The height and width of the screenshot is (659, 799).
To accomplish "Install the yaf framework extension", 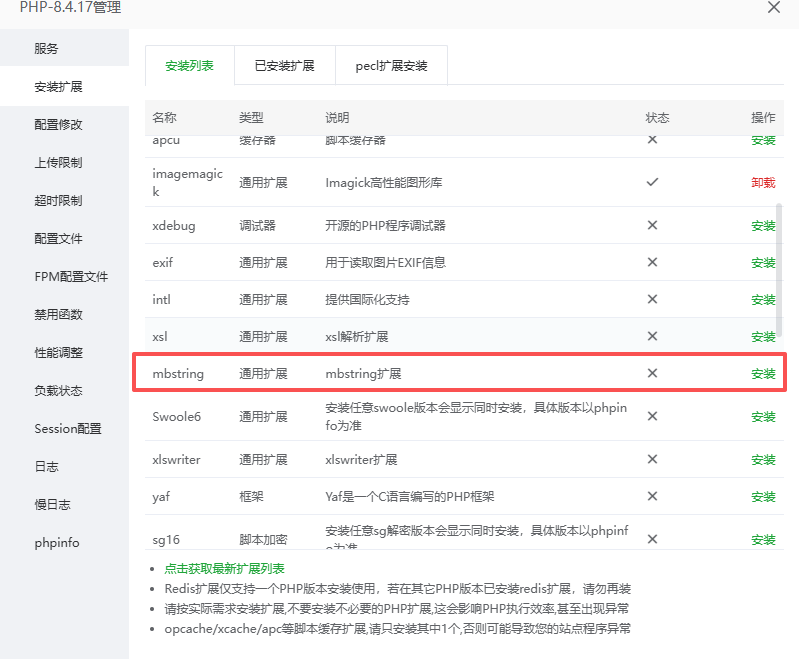I will tap(763, 497).
